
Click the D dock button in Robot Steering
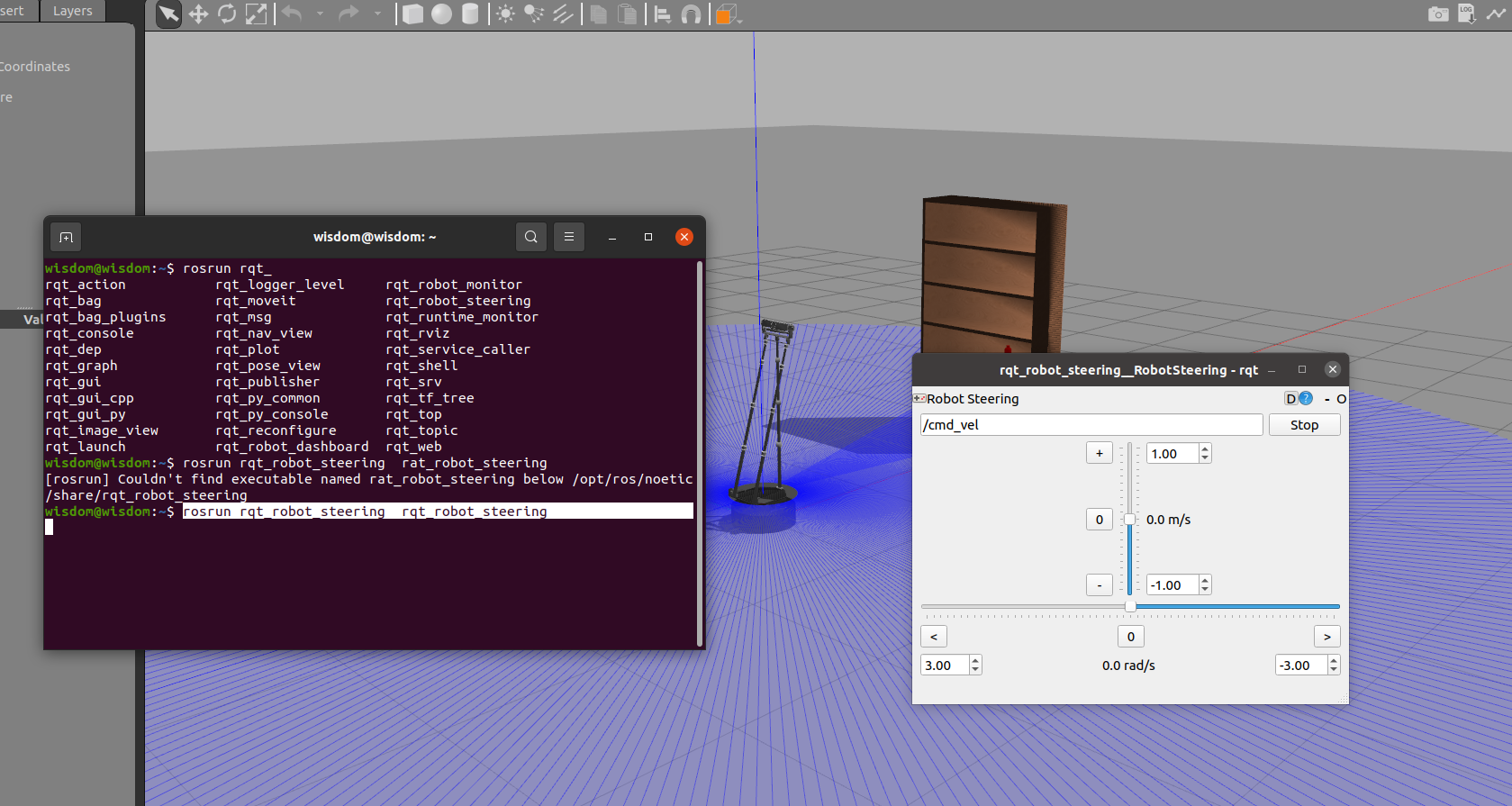click(1290, 399)
